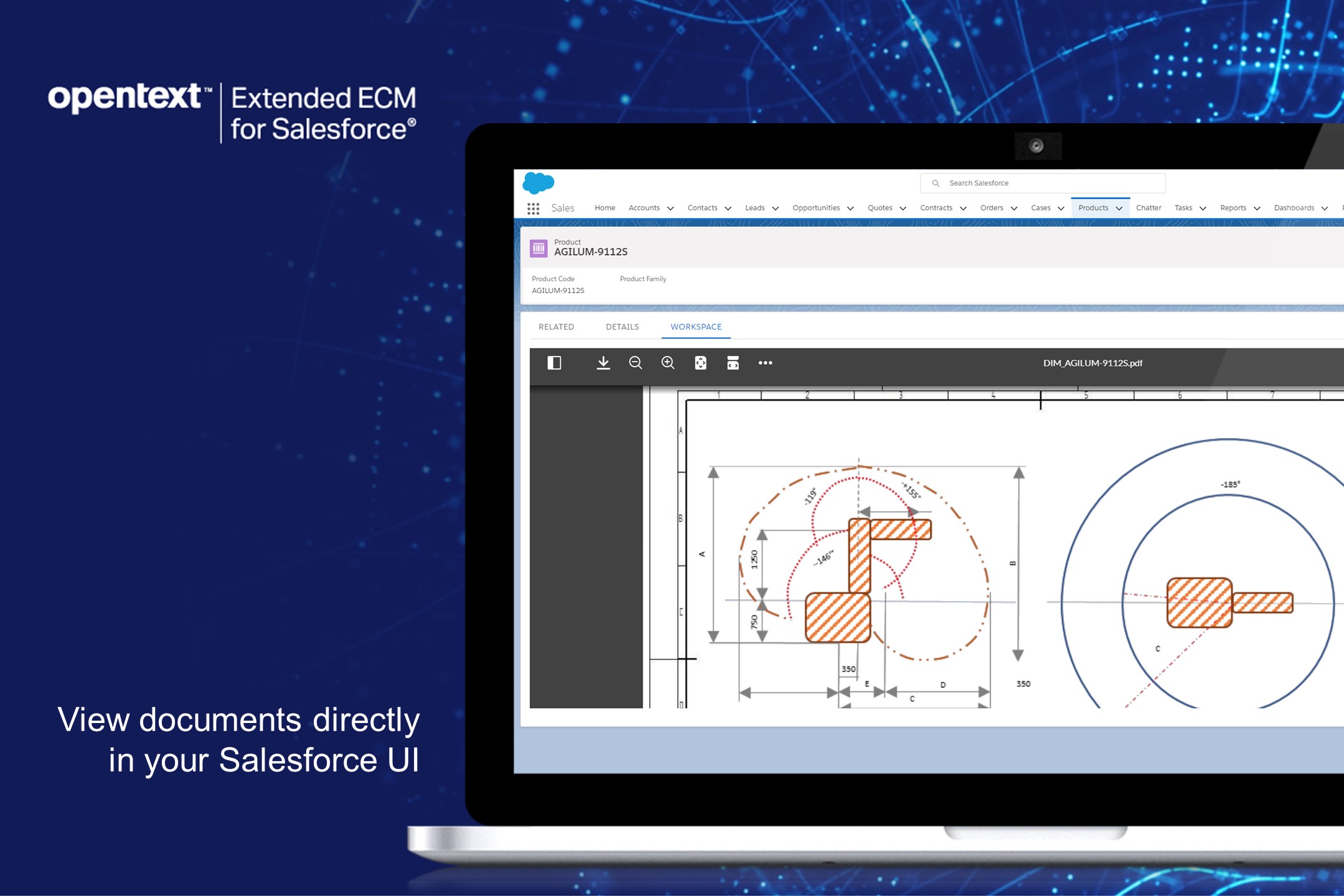The image size is (1344, 896).
Task: Select the RELATED tab
Action: click(557, 326)
